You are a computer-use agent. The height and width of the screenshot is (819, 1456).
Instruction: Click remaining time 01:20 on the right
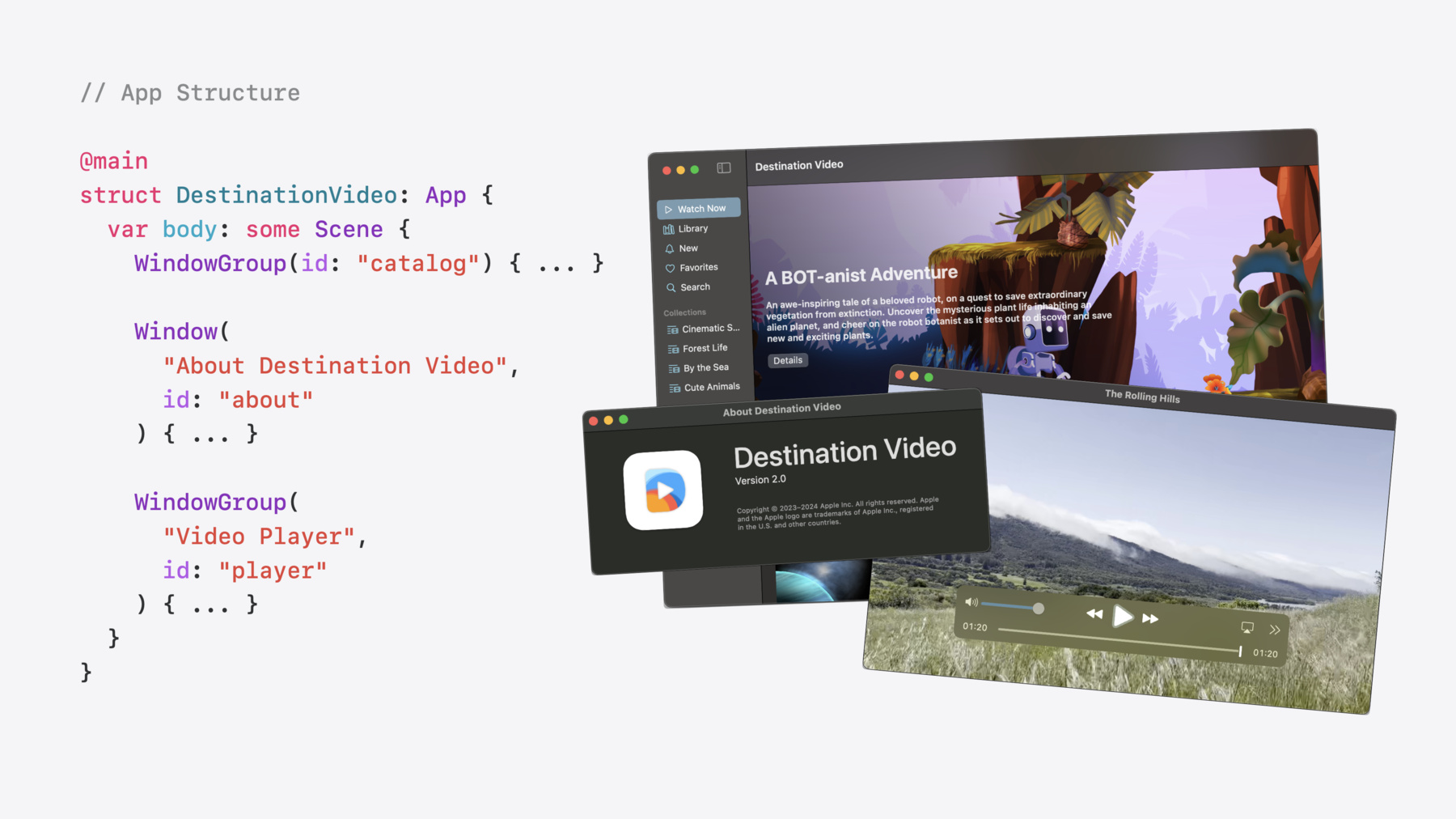[1265, 653]
